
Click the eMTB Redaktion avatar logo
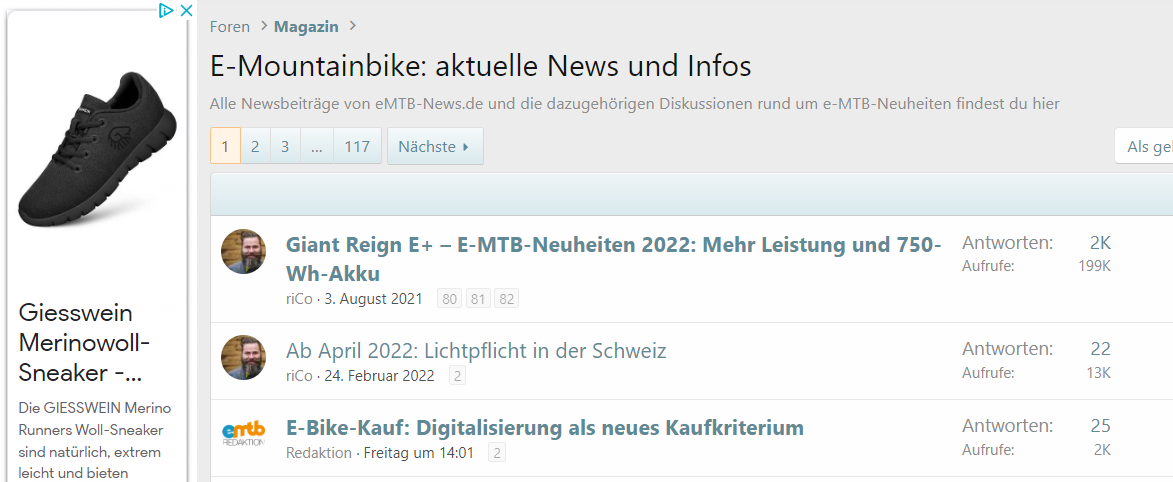[x=243, y=434]
